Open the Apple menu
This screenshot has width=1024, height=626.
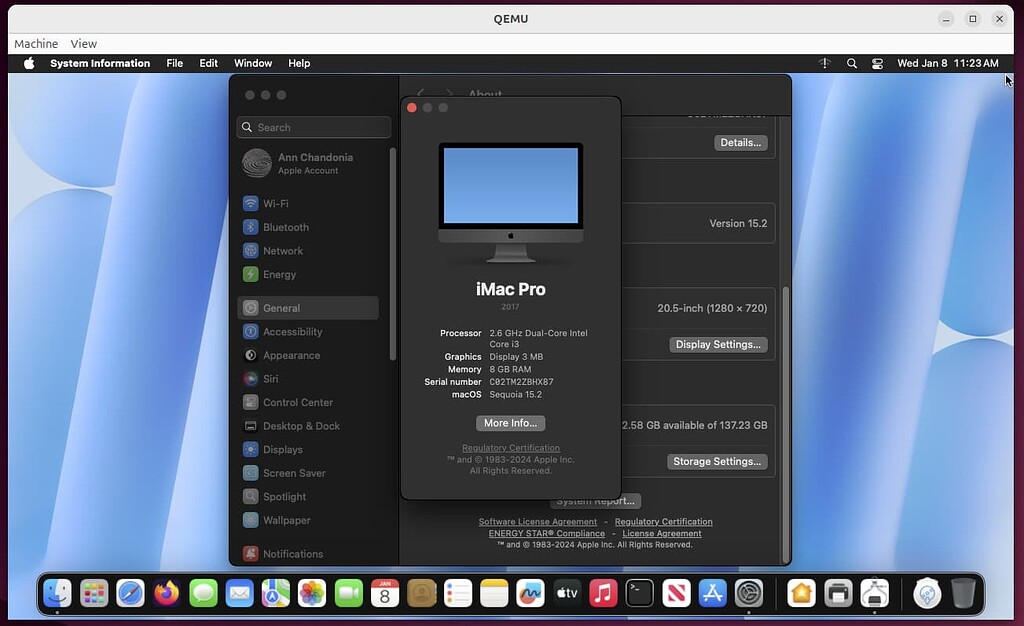click(x=29, y=63)
